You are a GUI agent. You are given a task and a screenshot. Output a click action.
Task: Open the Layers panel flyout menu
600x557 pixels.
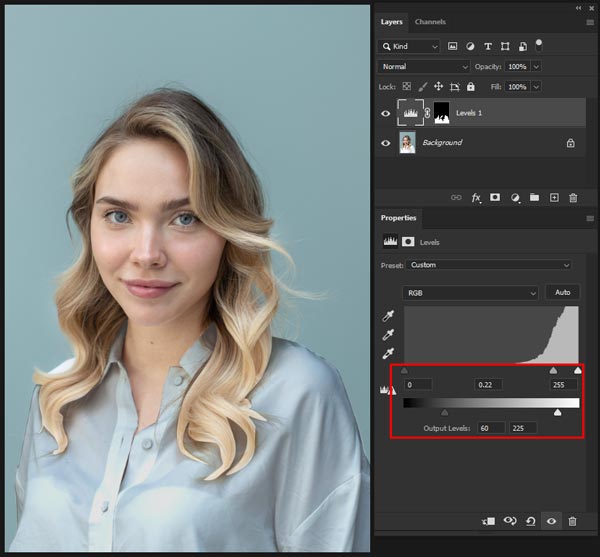(589, 22)
